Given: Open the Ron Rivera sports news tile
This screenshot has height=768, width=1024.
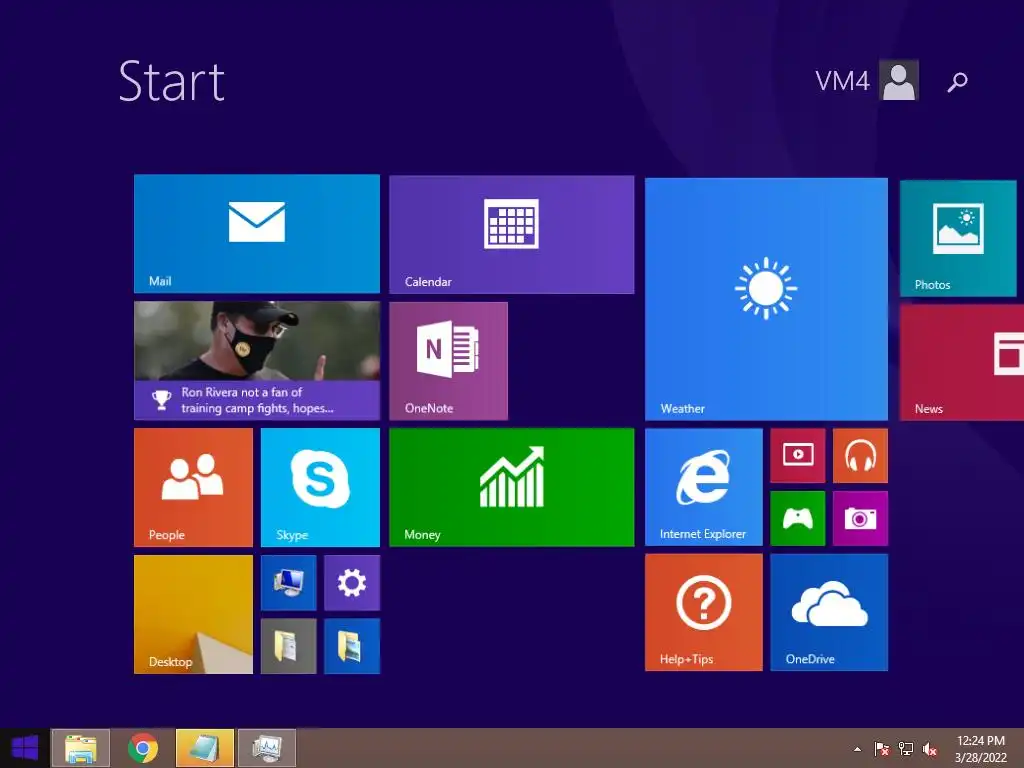Looking at the screenshot, I should [x=257, y=360].
